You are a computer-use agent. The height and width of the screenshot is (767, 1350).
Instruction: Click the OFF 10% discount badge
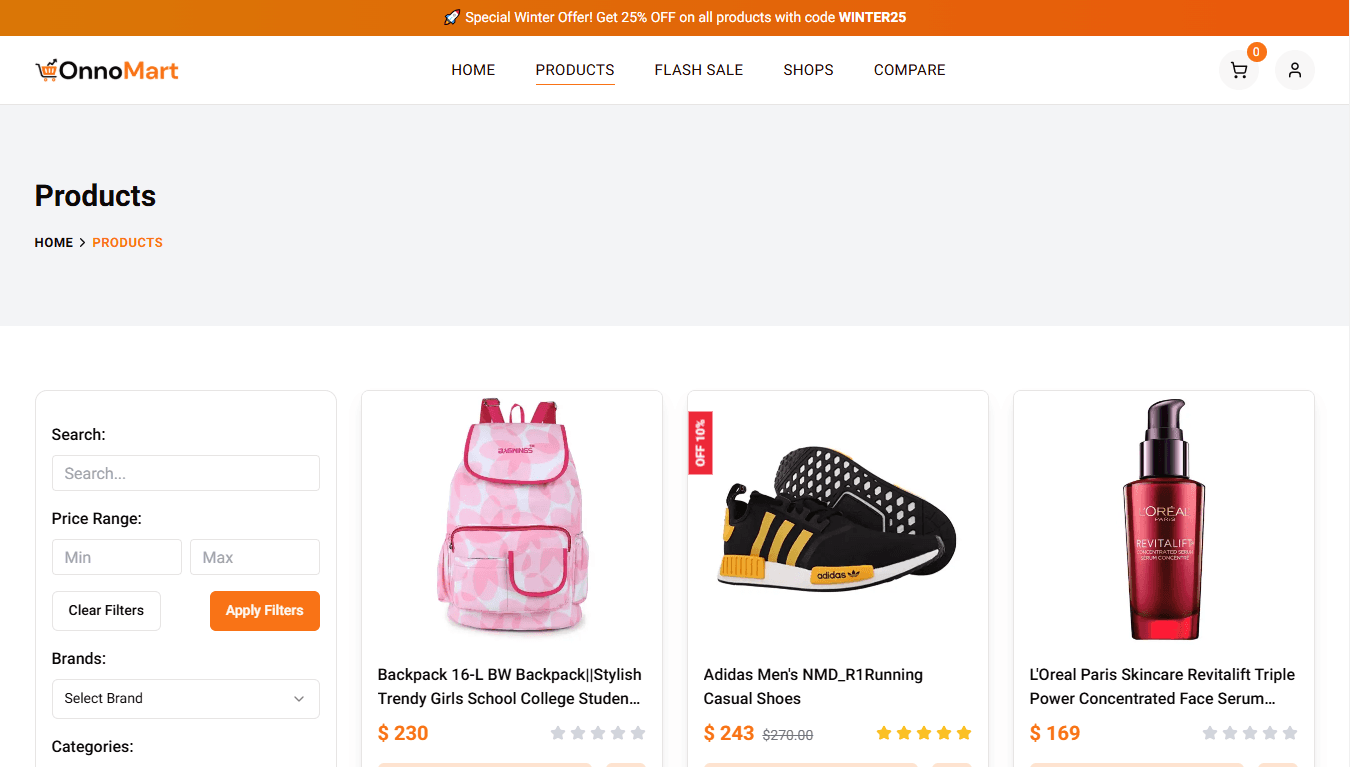click(x=700, y=443)
